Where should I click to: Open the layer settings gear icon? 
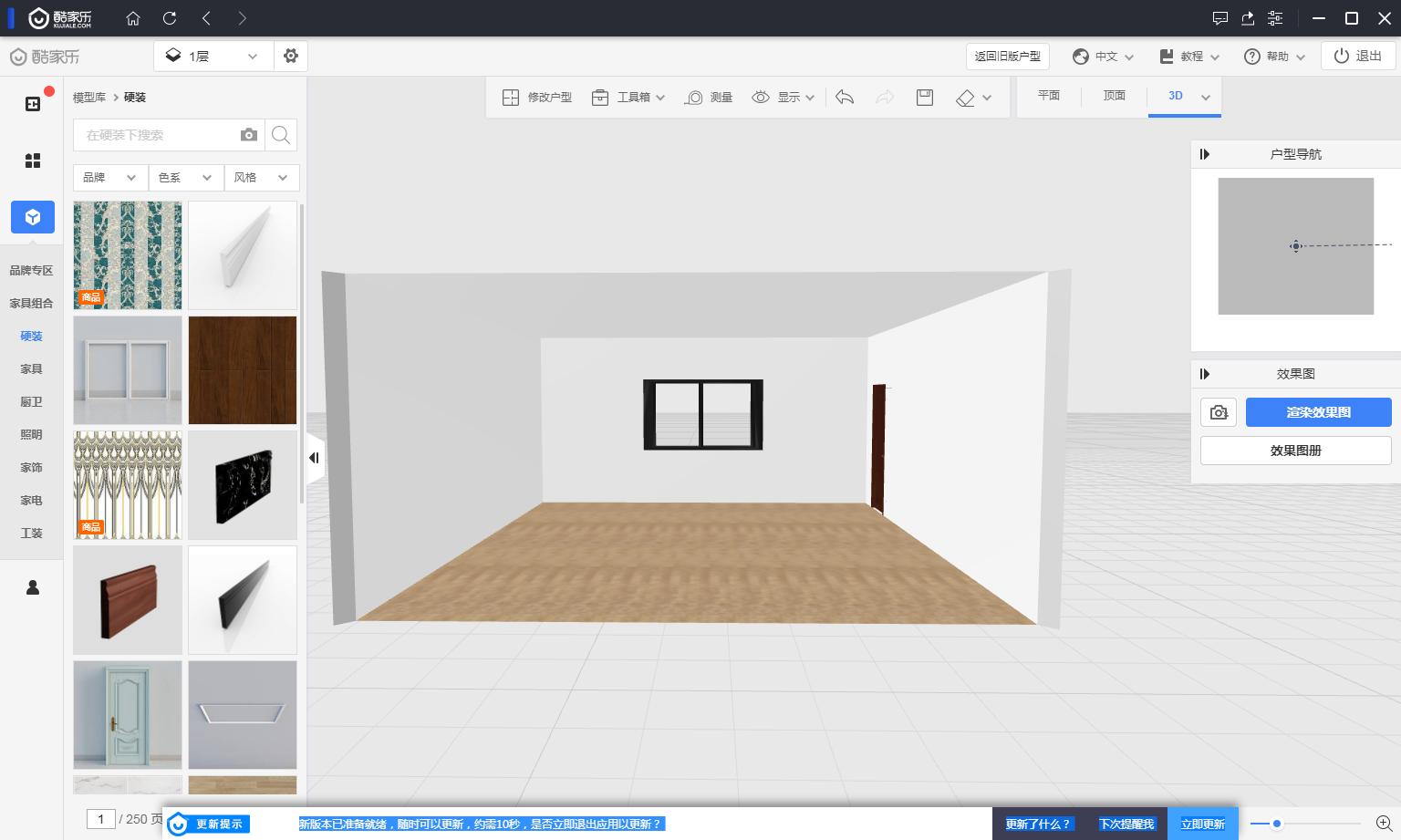[x=291, y=56]
